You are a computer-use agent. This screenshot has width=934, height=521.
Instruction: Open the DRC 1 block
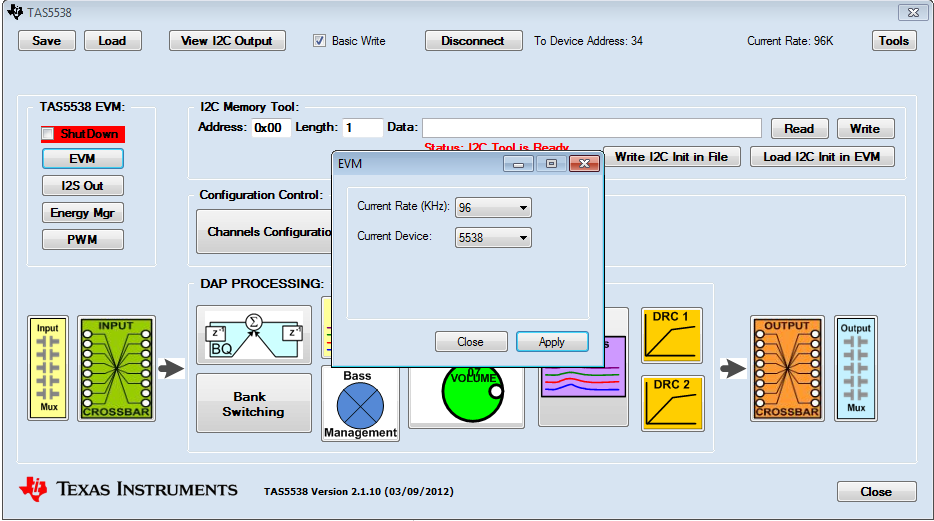pyautogui.click(x=672, y=335)
